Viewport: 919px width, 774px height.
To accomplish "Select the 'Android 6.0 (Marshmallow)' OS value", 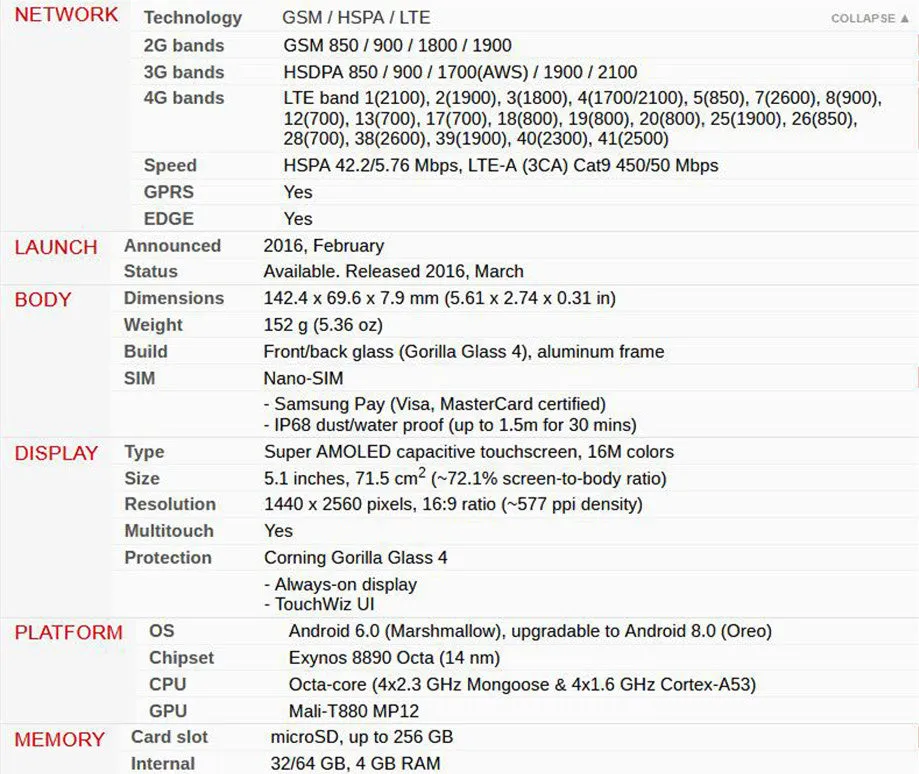I will 530,630.
